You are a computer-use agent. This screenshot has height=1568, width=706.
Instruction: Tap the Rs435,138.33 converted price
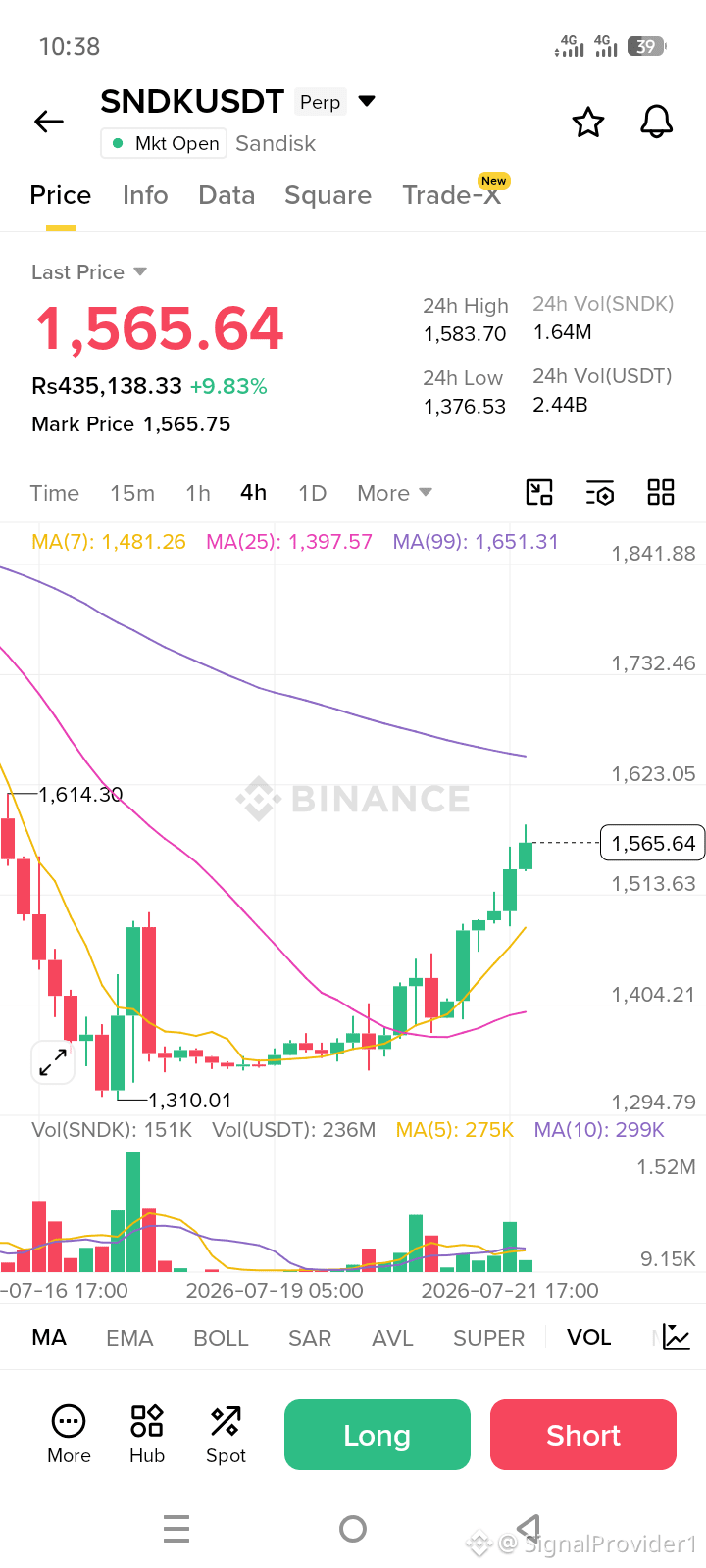coord(107,386)
